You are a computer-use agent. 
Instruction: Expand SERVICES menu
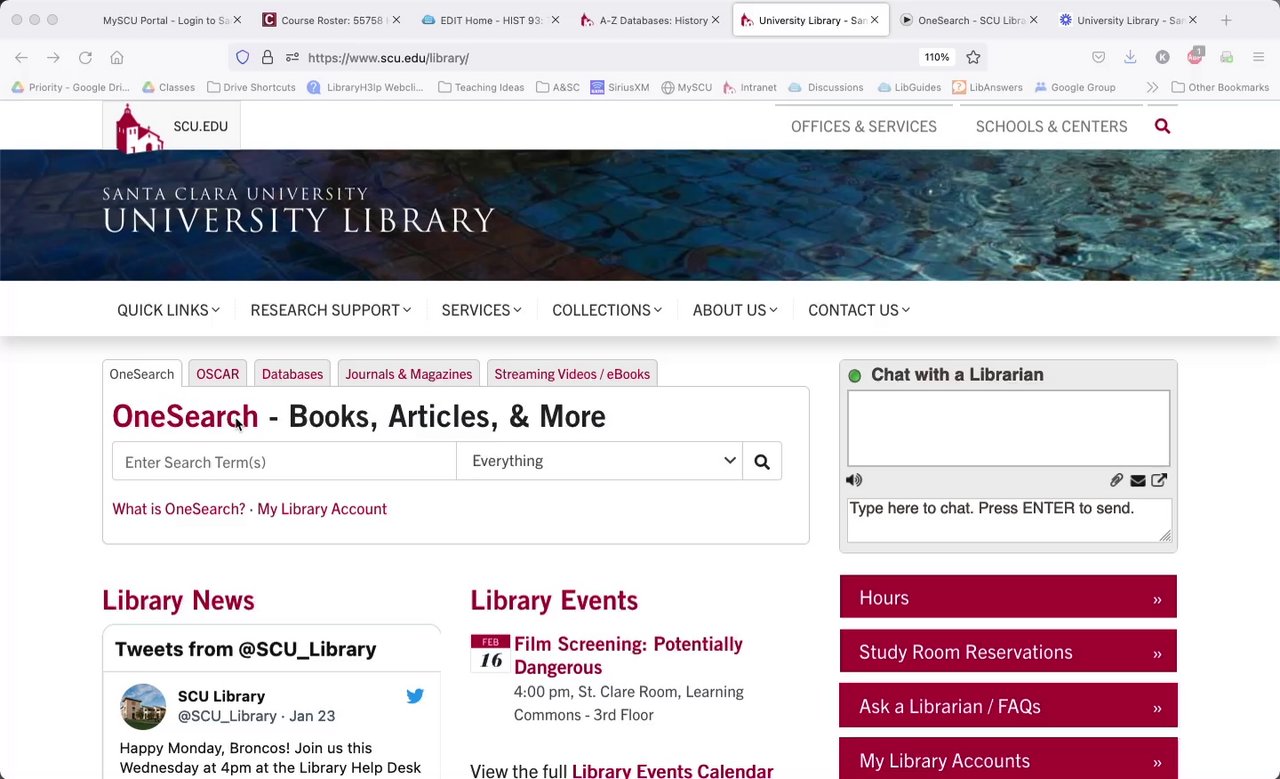click(481, 310)
